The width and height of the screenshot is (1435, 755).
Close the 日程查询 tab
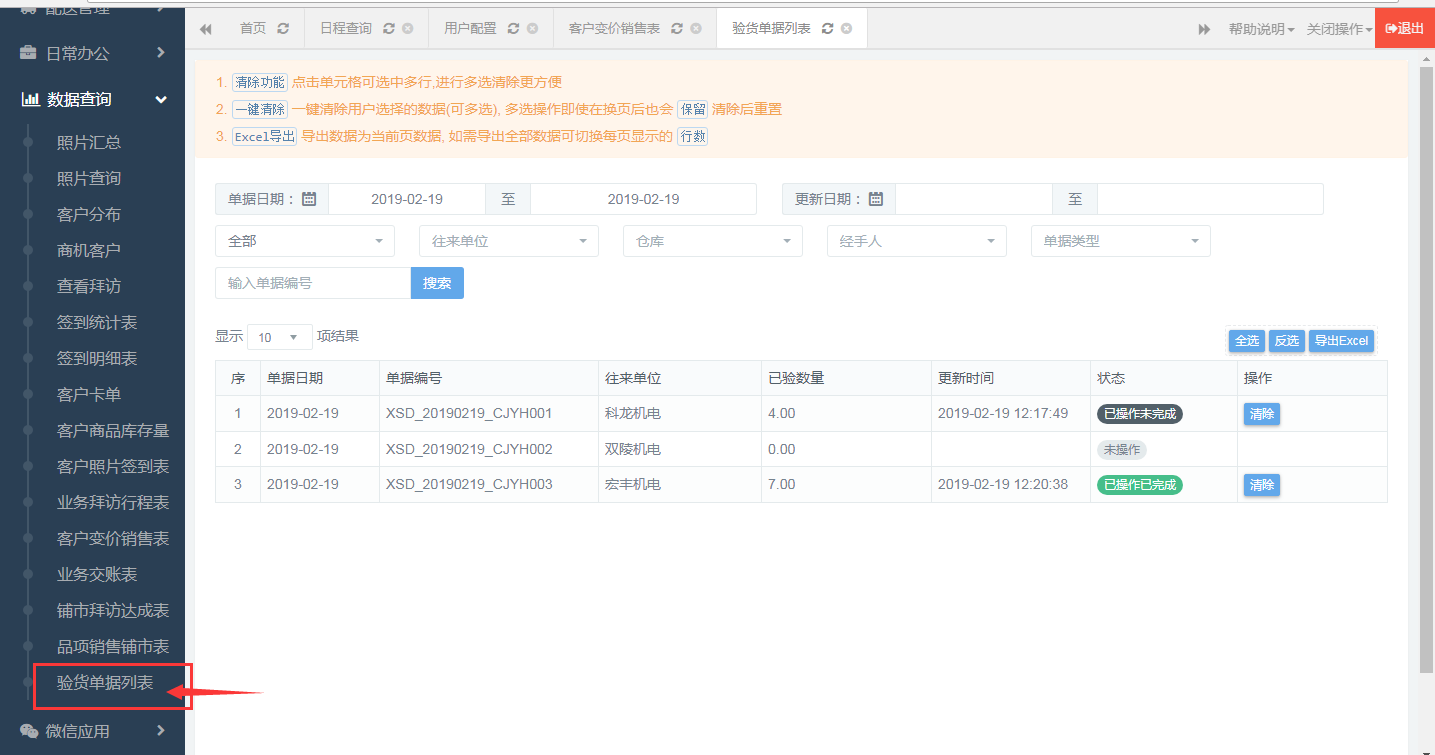tap(408, 29)
